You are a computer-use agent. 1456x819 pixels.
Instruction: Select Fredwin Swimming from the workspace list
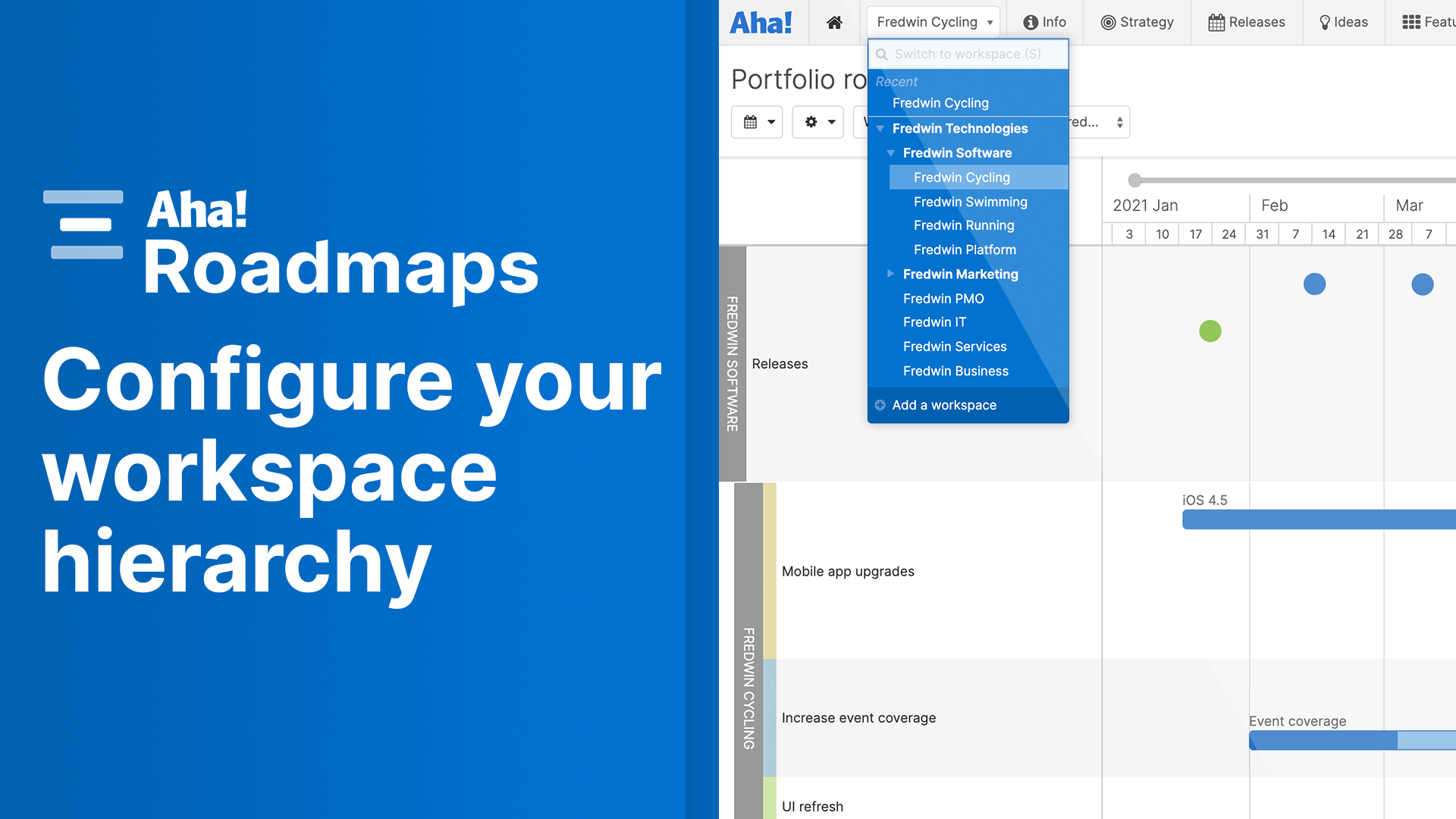pos(971,202)
